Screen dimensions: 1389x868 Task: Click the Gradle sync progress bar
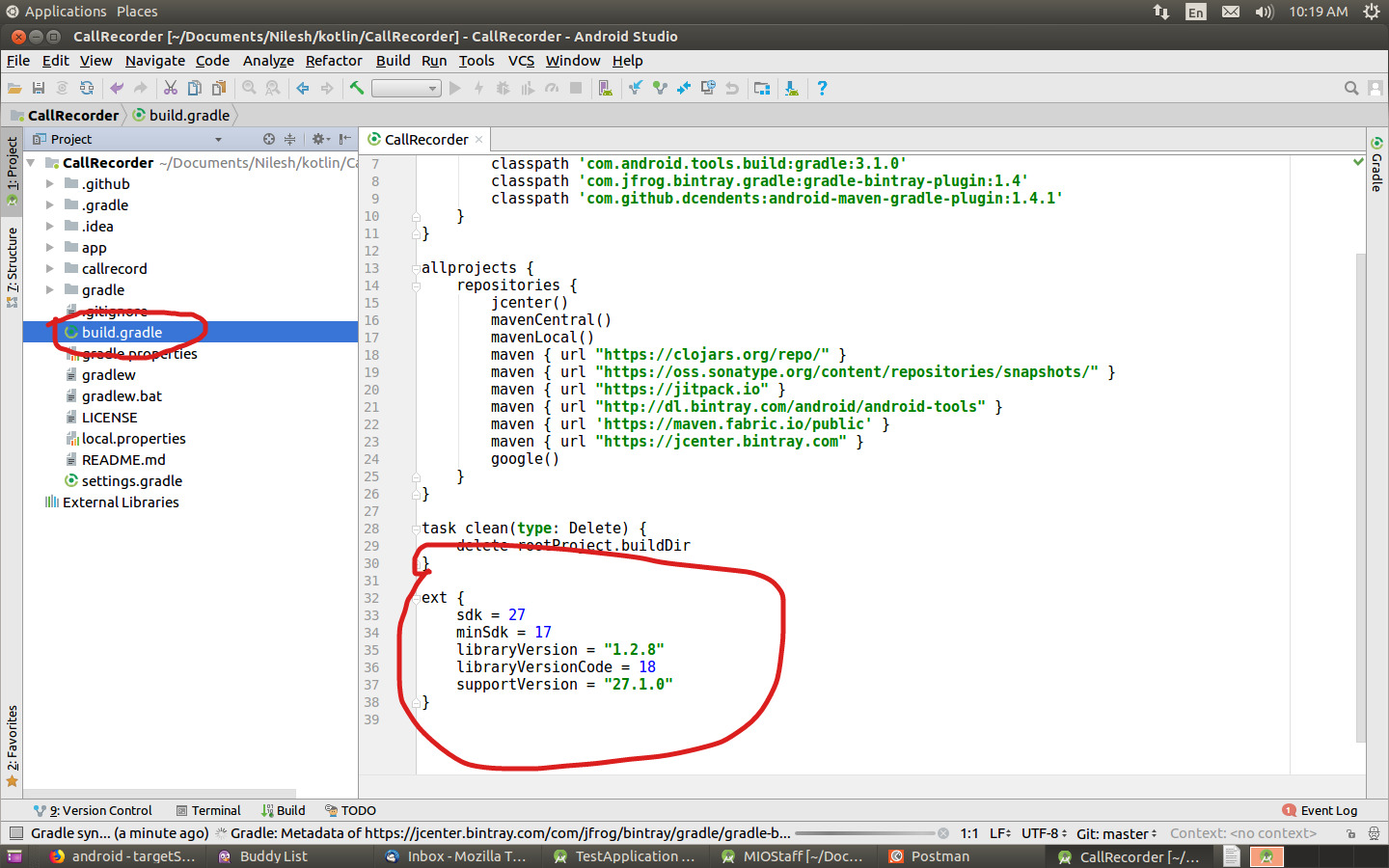point(865,833)
